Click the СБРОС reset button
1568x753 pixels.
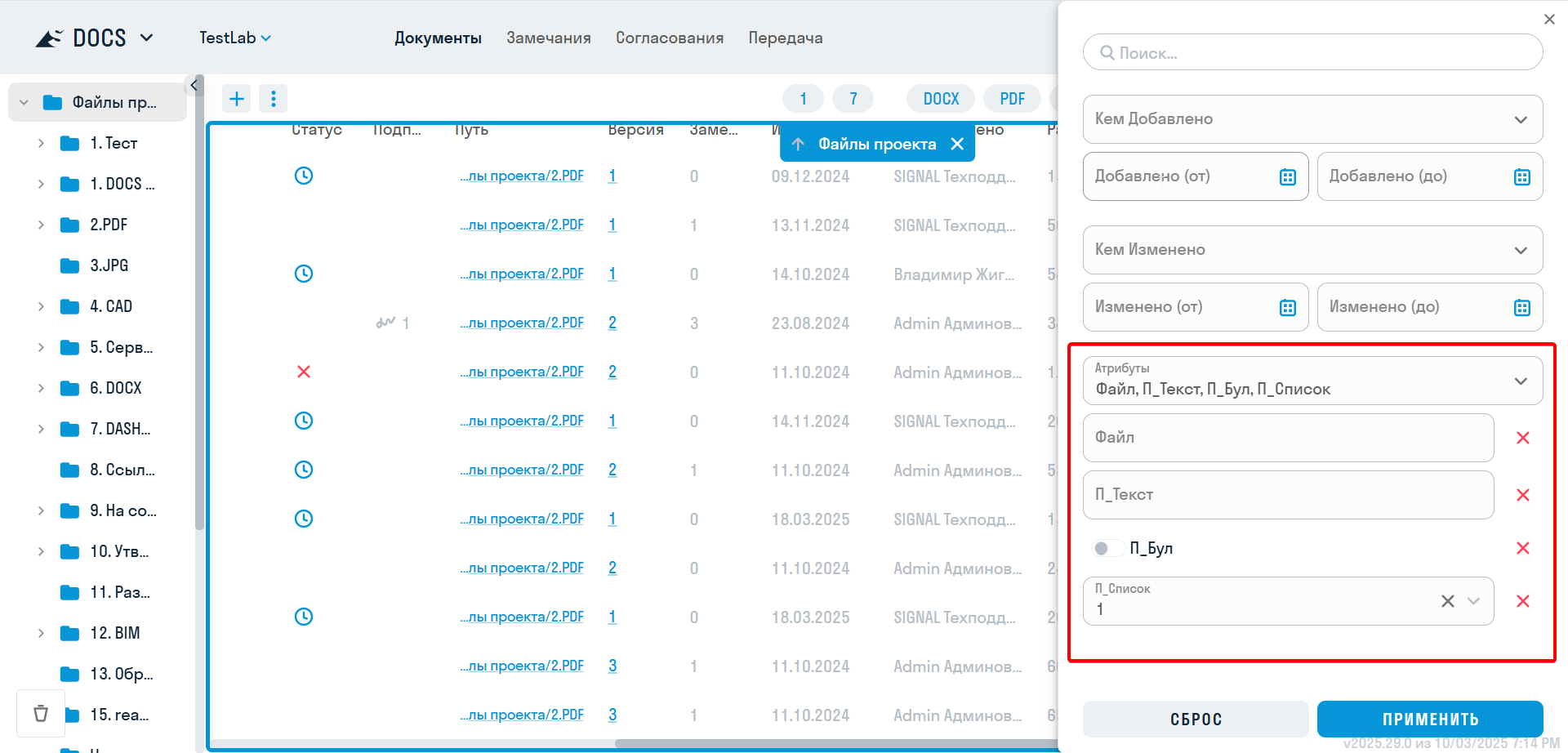pyautogui.click(x=1196, y=719)
